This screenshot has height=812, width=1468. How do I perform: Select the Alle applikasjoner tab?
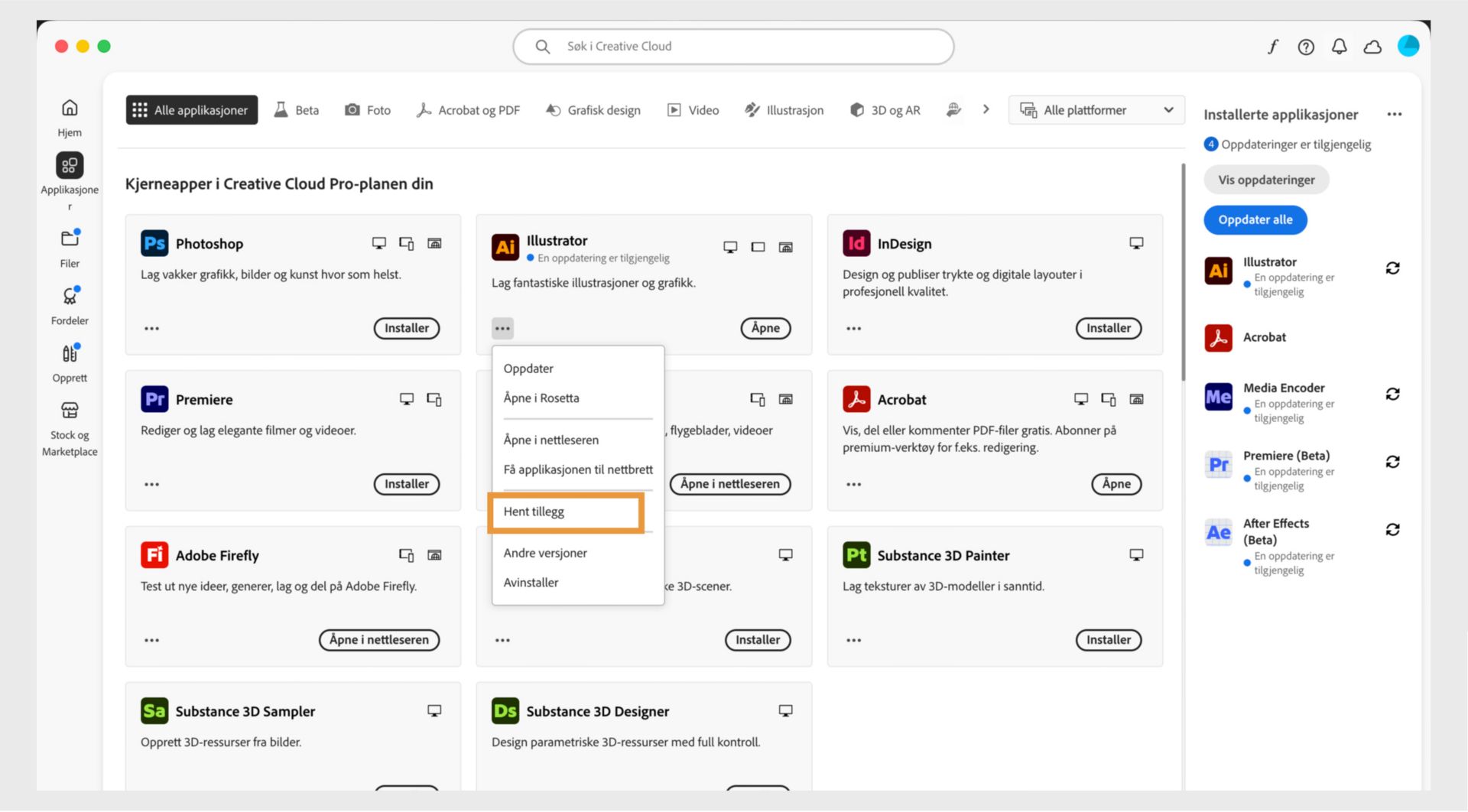(x=192, y=110)
